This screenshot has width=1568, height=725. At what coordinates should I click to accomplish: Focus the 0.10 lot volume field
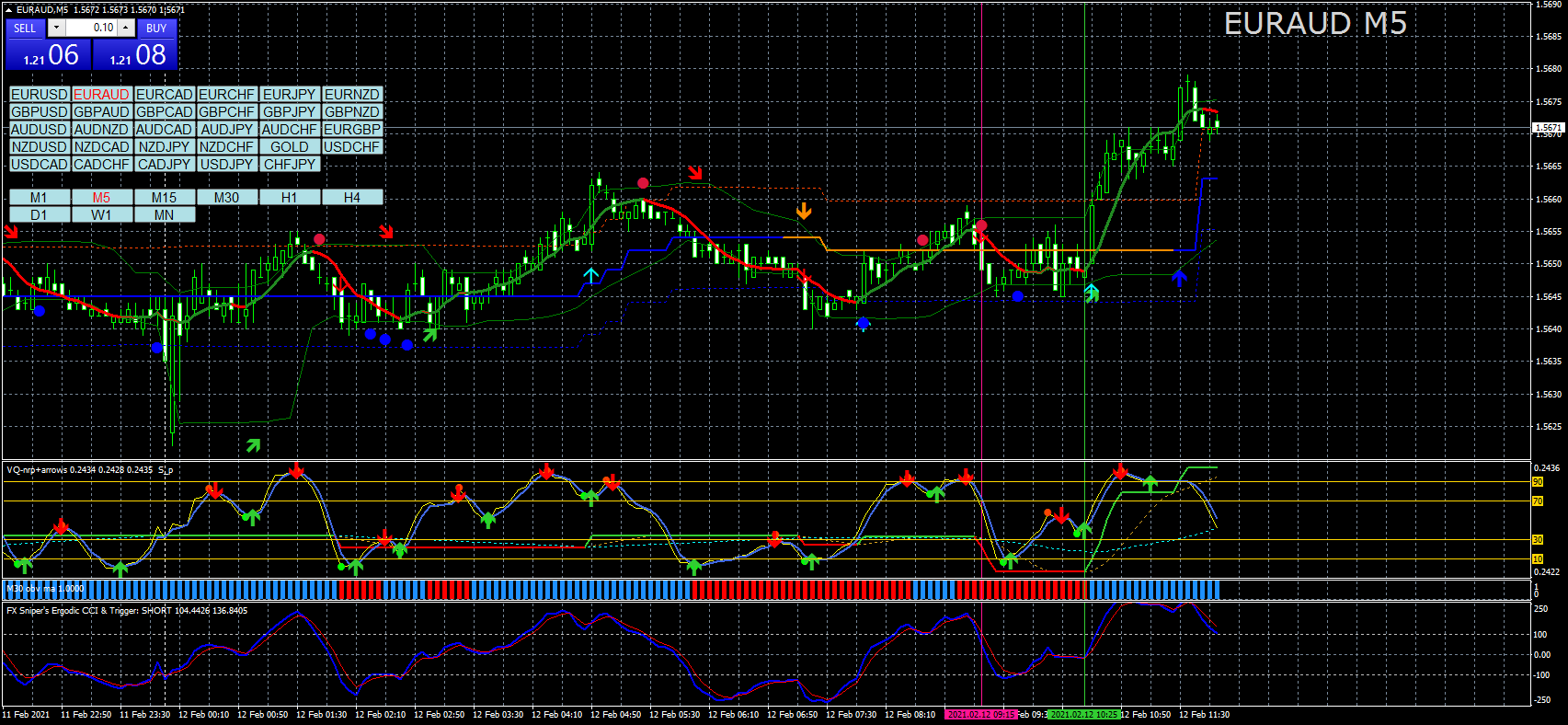click(90, 29)
